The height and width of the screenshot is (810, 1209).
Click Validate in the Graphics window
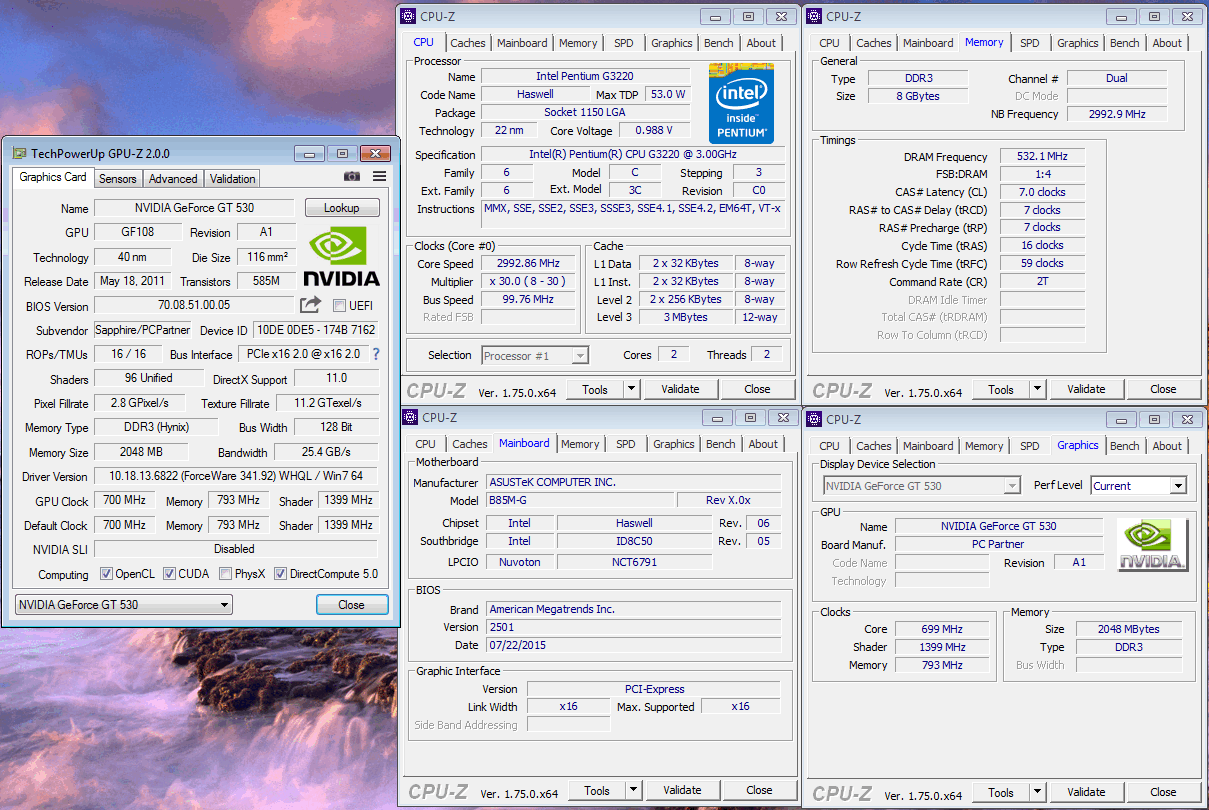1086,792
